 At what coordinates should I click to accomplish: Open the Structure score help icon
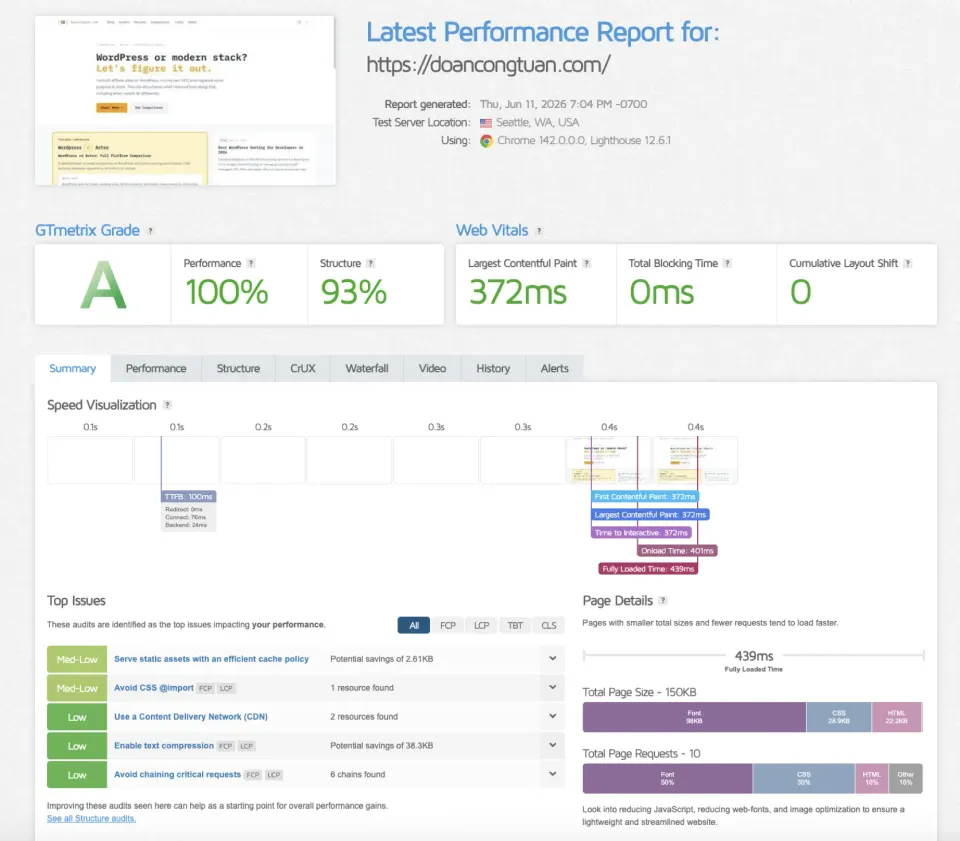370,263
